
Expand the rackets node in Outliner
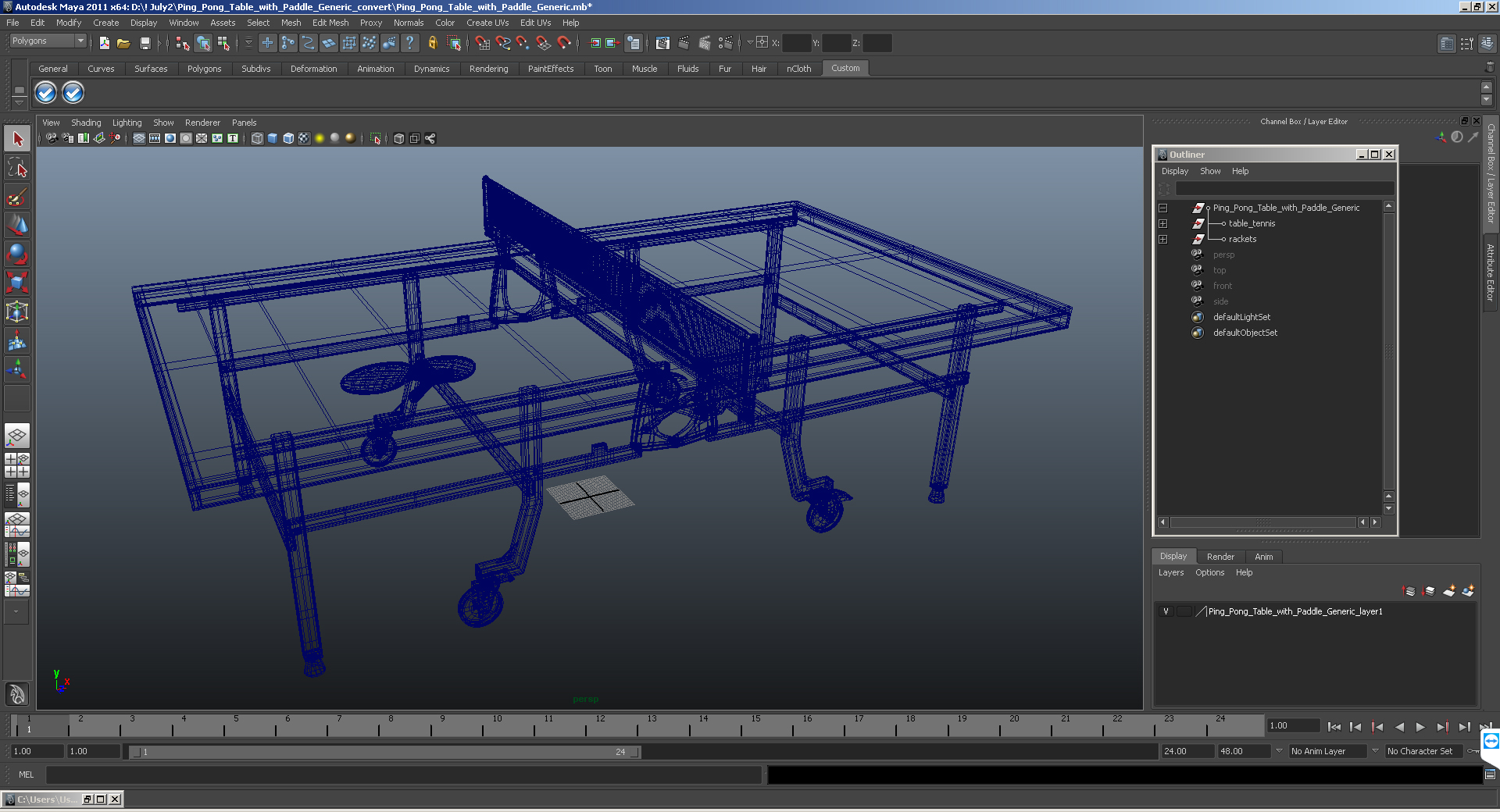1163,240
